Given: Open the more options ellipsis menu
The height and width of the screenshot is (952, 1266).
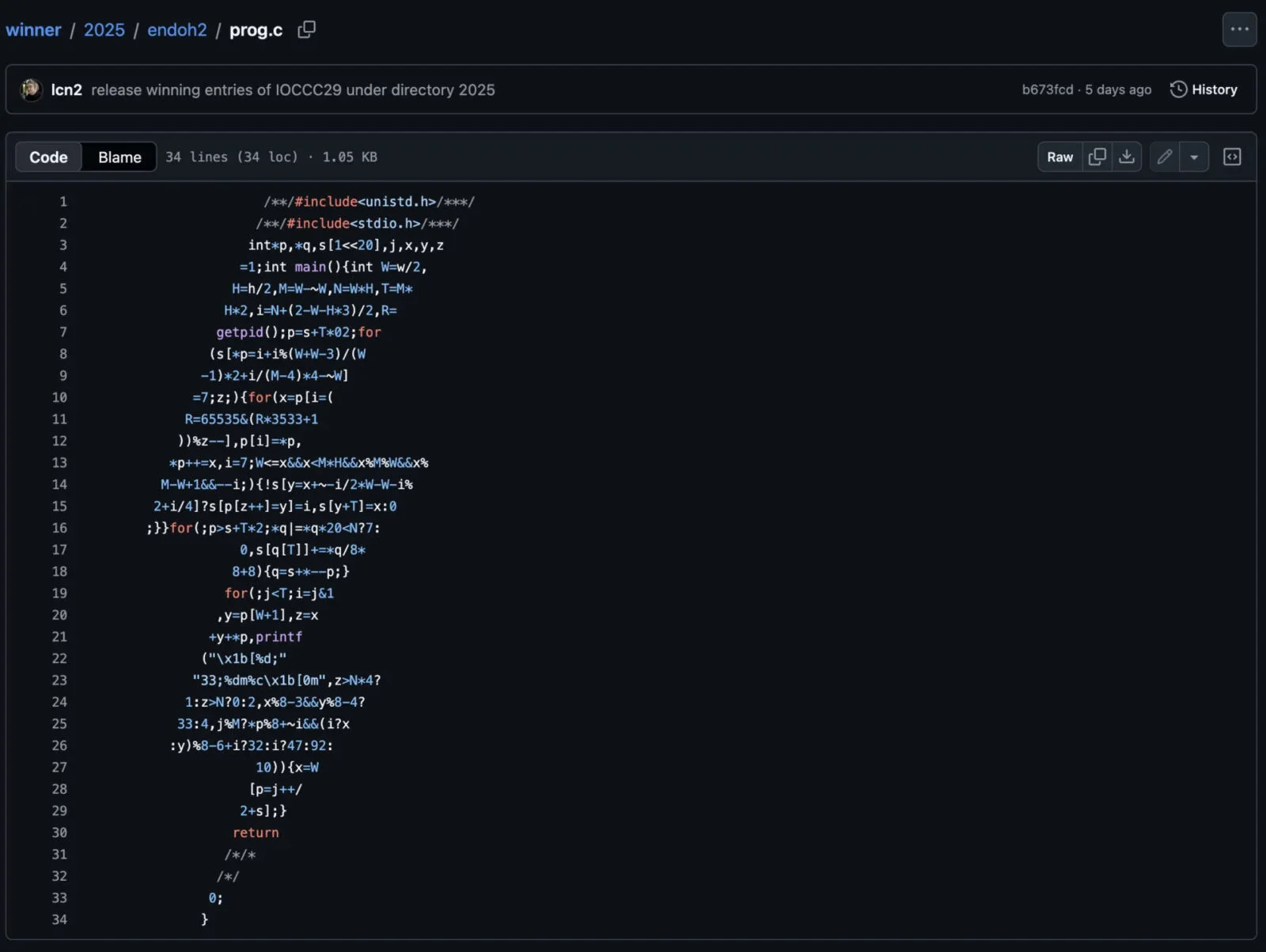Looking at the screenshot, I should click(x=1239, y=29).
